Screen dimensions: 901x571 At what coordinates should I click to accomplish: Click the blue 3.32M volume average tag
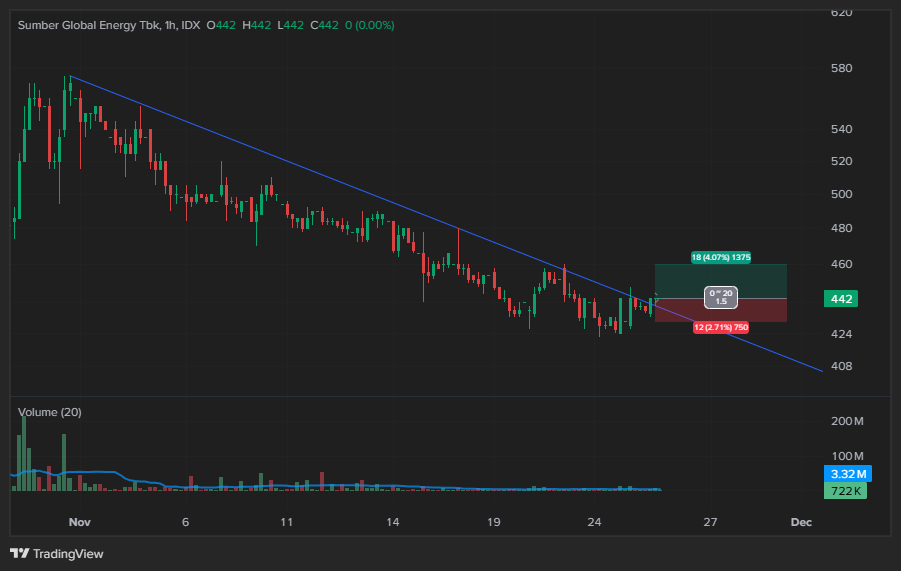click(x=848, y=474)
